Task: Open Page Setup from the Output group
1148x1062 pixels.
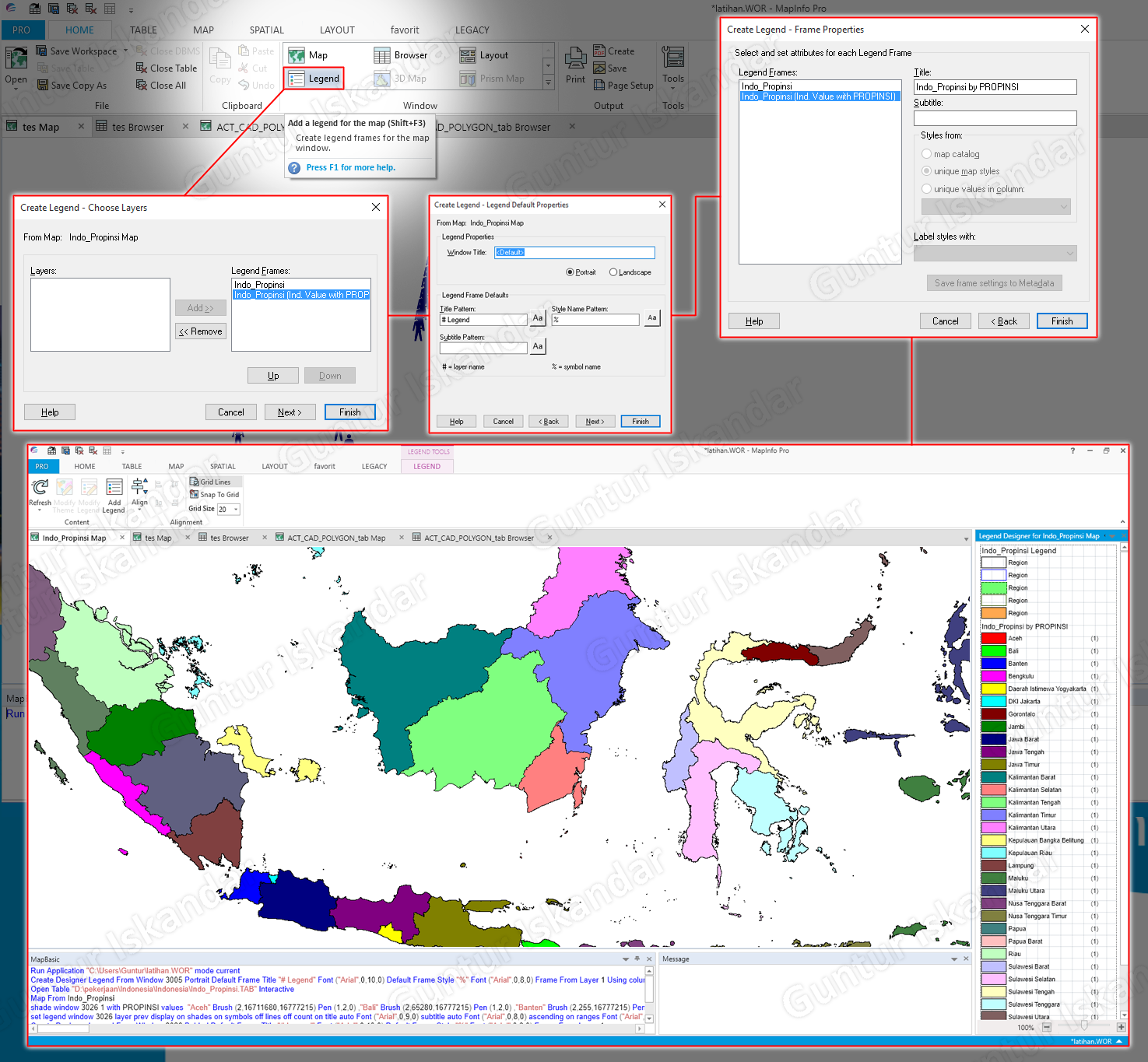Action: [623, 86]
